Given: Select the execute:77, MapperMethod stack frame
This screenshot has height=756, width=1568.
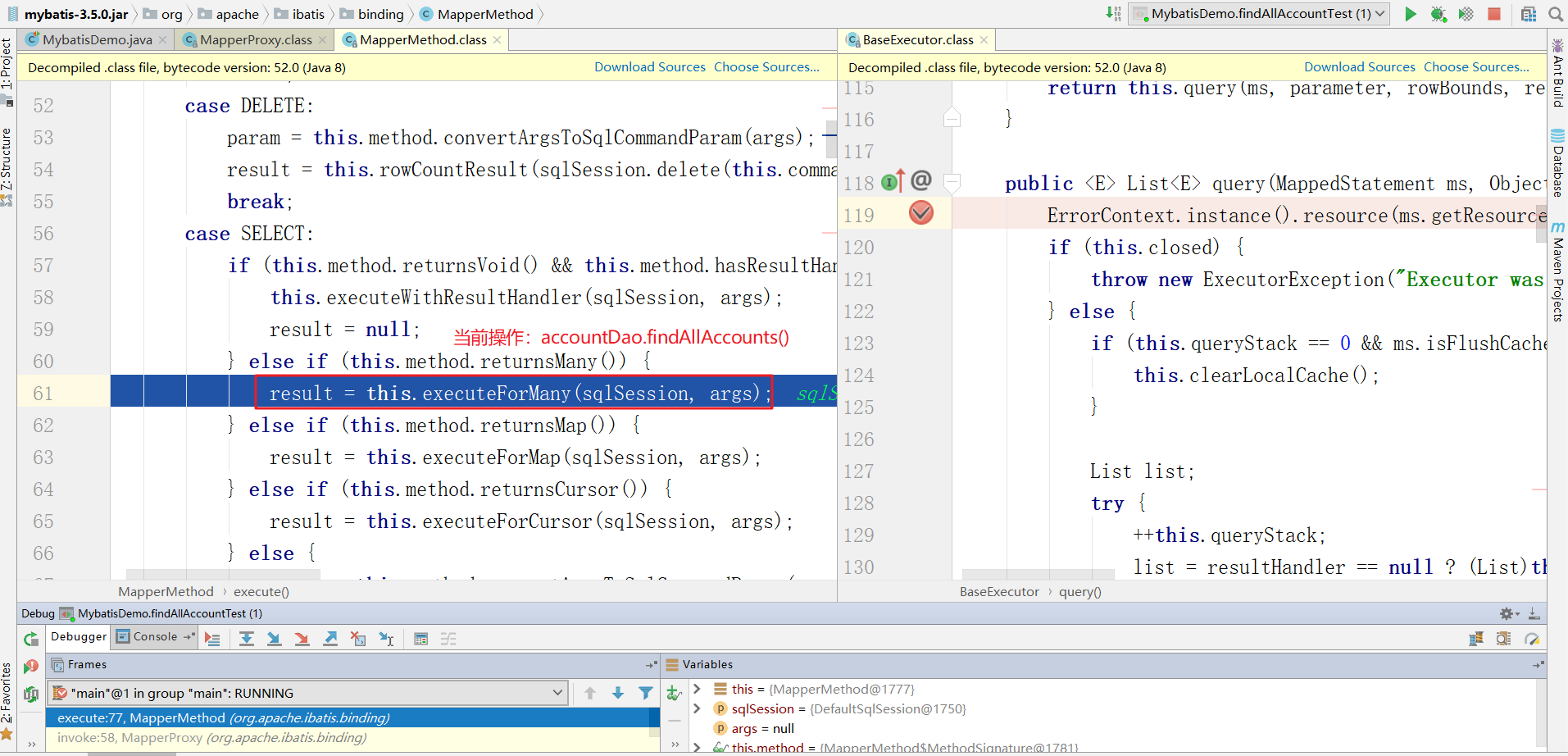Looking at the screenshot, I should pyautogui.click(x=352, y=718).
